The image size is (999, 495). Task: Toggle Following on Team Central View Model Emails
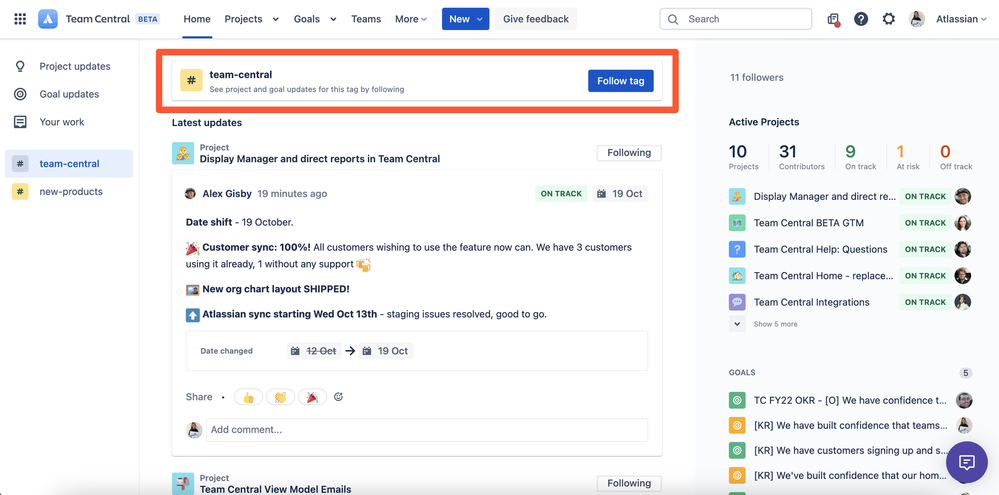click(629, 484)
